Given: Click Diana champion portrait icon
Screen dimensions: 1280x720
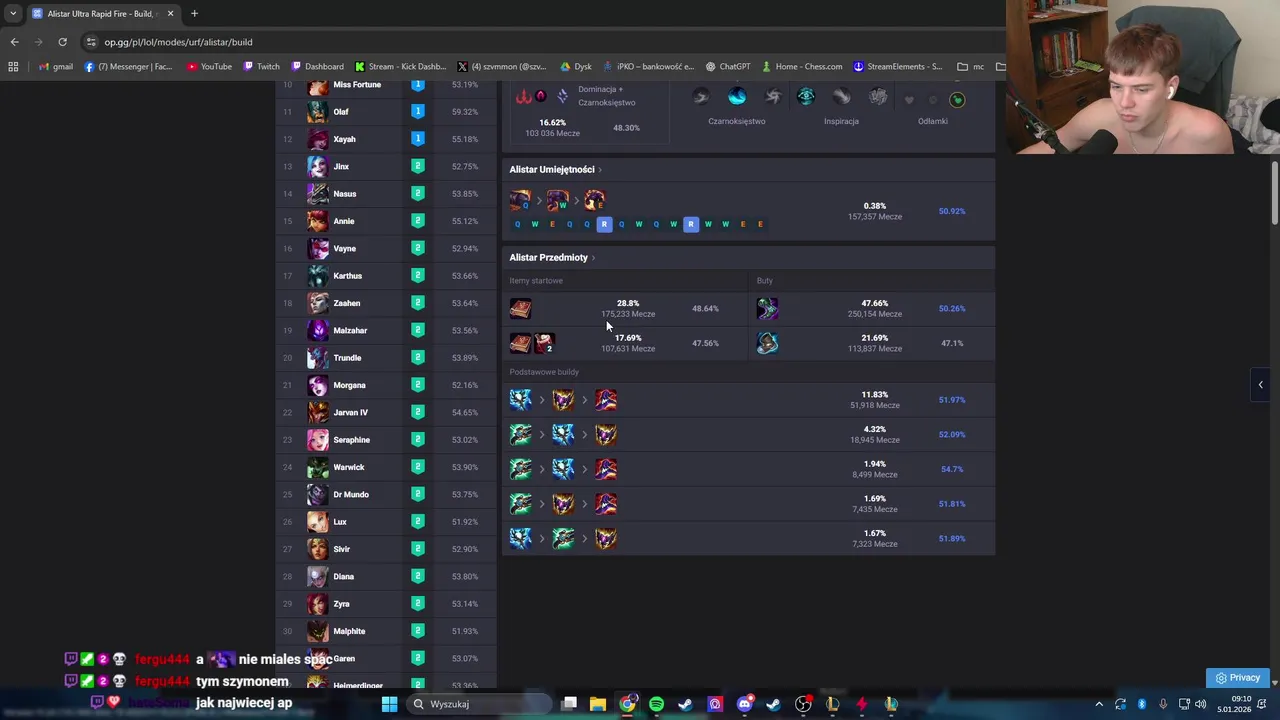Looking at the screenshot, I should click(317, 577).
